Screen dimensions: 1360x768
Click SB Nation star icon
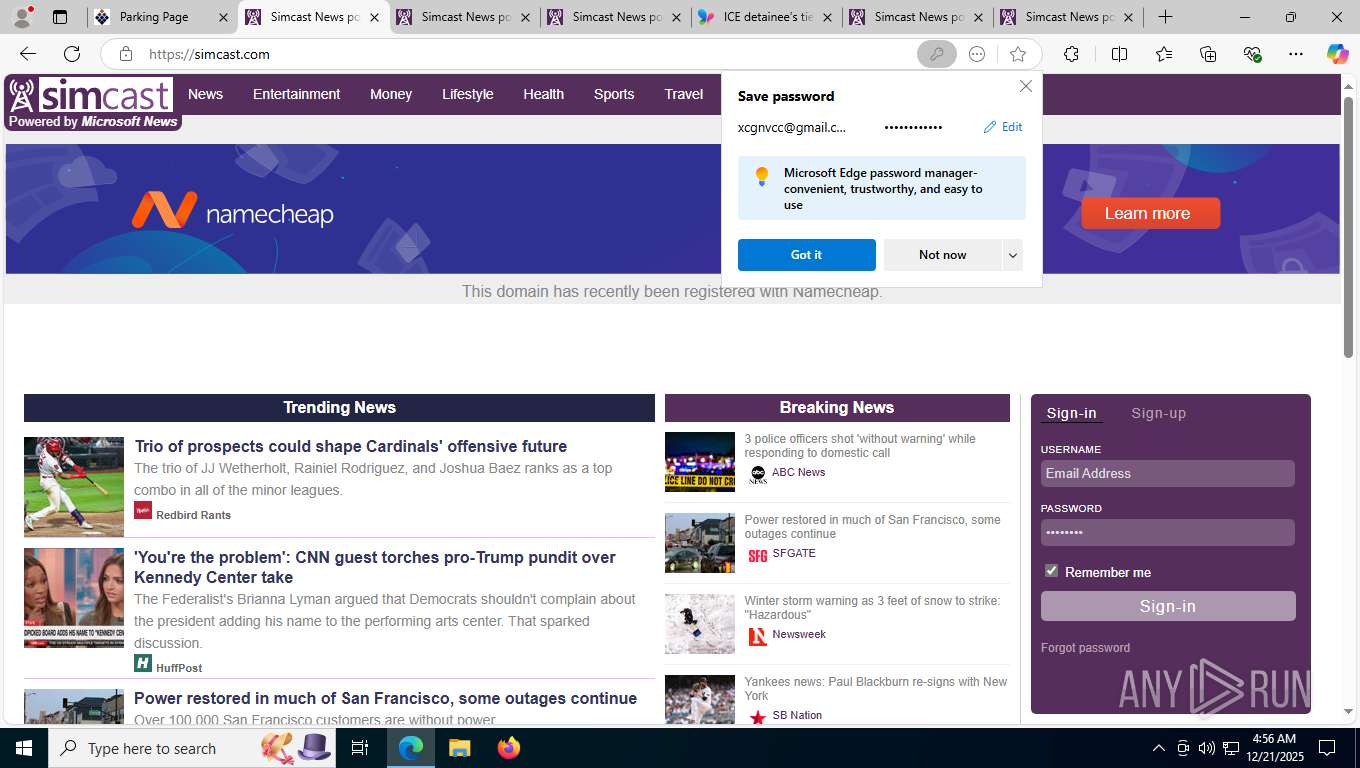point(757,717)
